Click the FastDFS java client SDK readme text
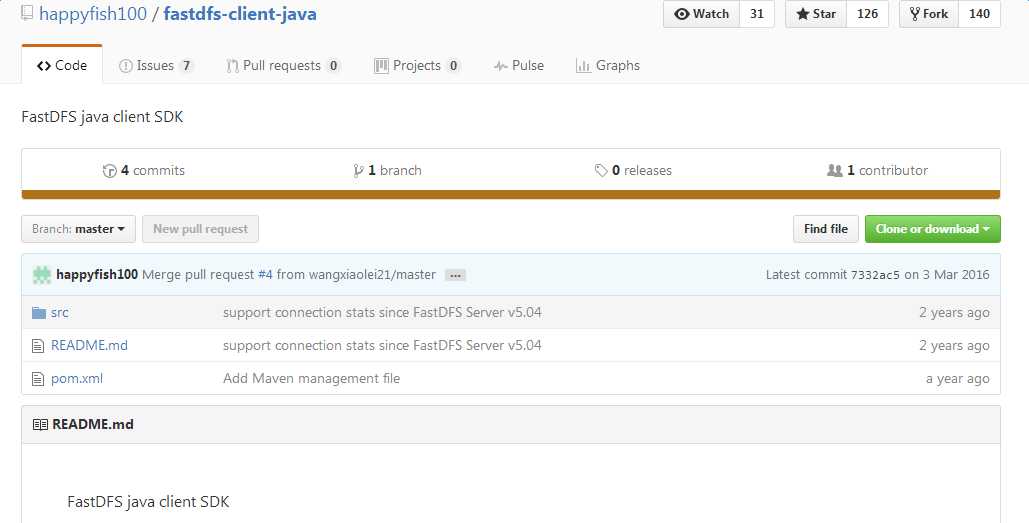The height and width of the screenshot is (523, 1029). (148, 502)
